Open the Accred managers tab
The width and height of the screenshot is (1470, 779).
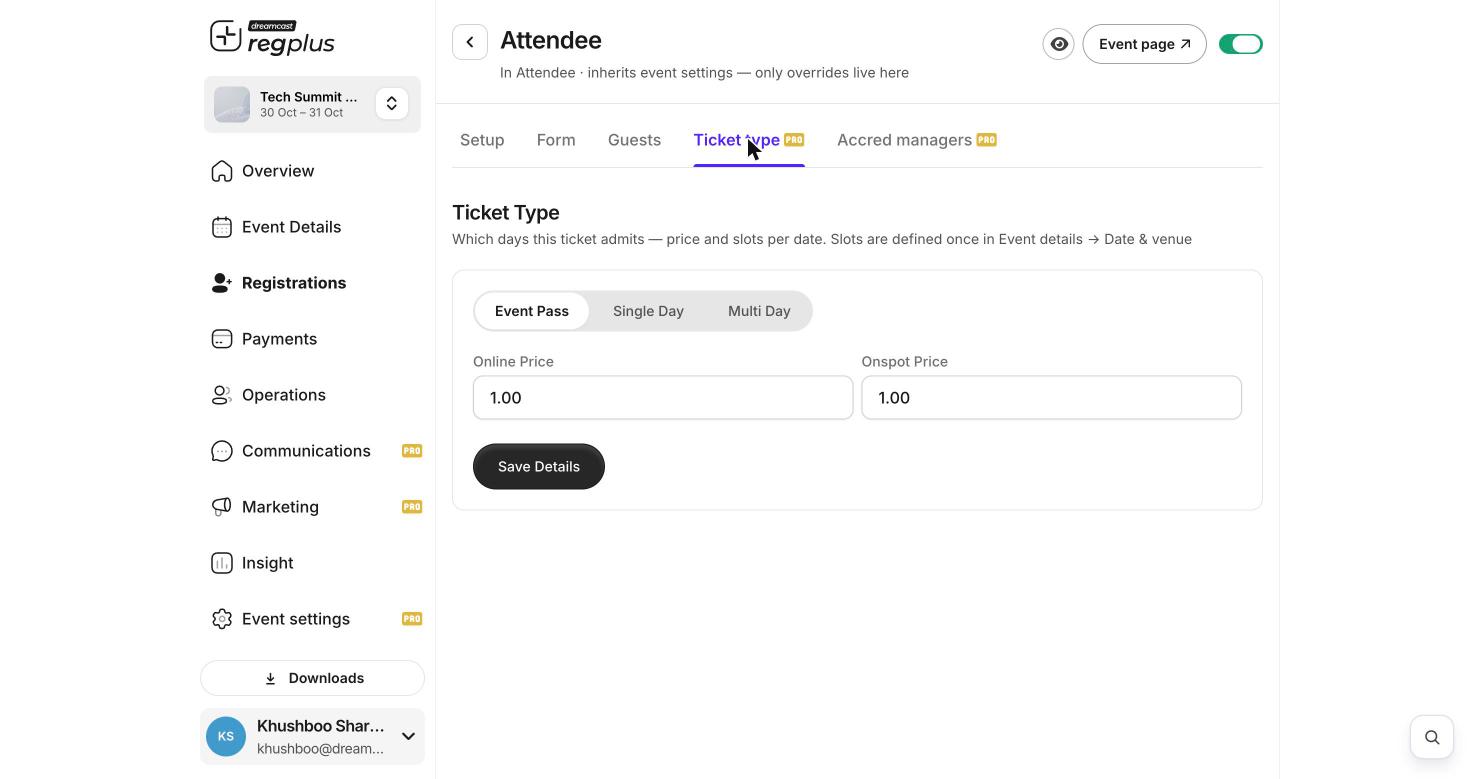917,140
